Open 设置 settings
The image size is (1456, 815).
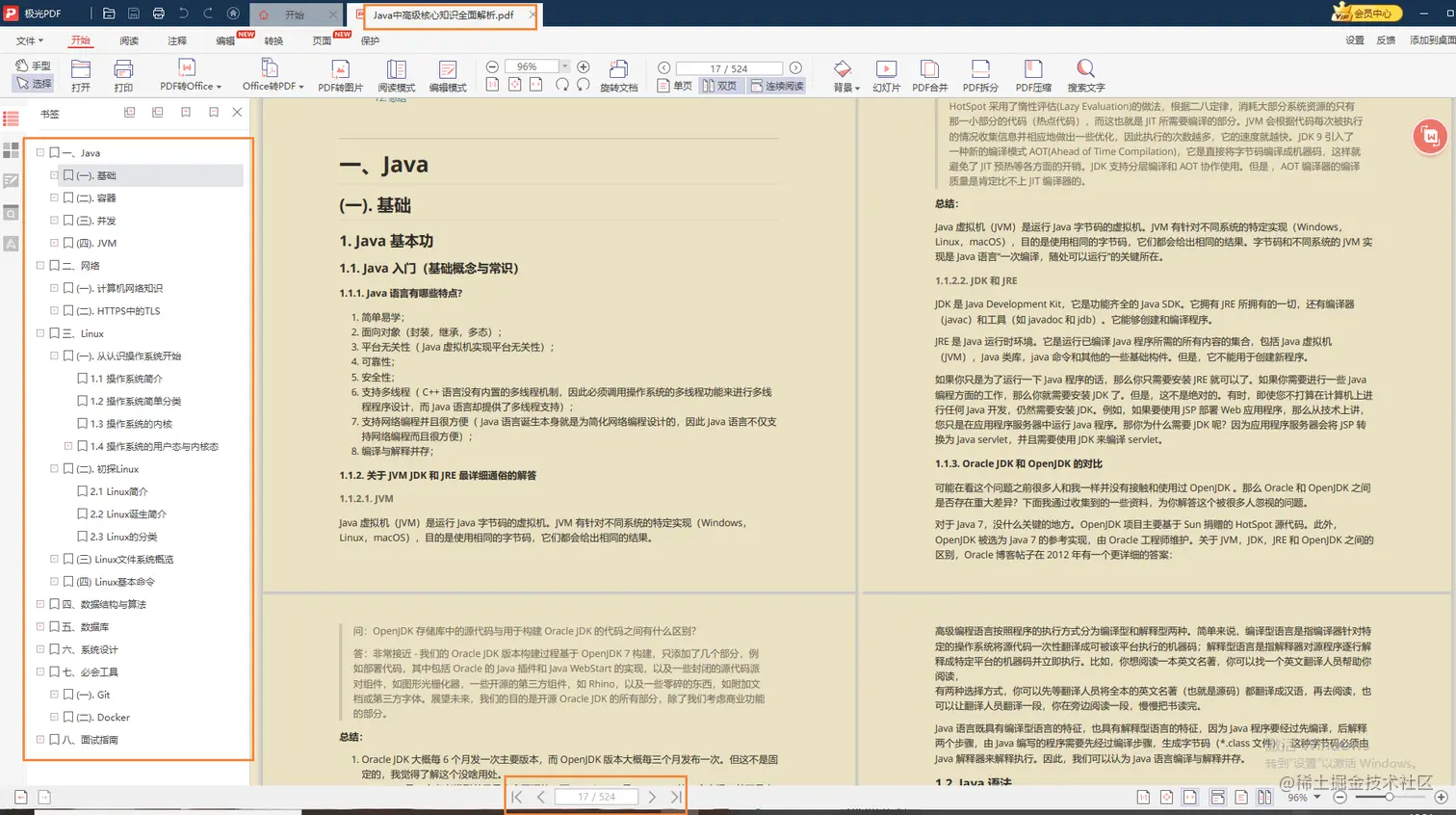1355,39
